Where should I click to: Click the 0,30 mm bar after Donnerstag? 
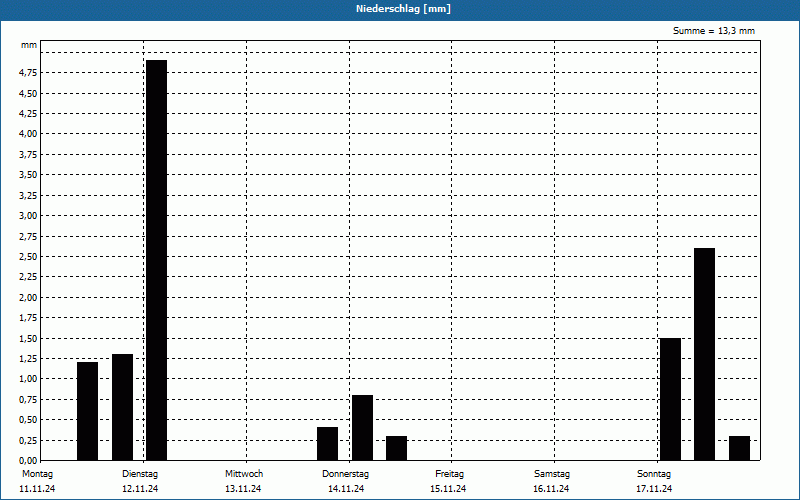tap(396, 448)
